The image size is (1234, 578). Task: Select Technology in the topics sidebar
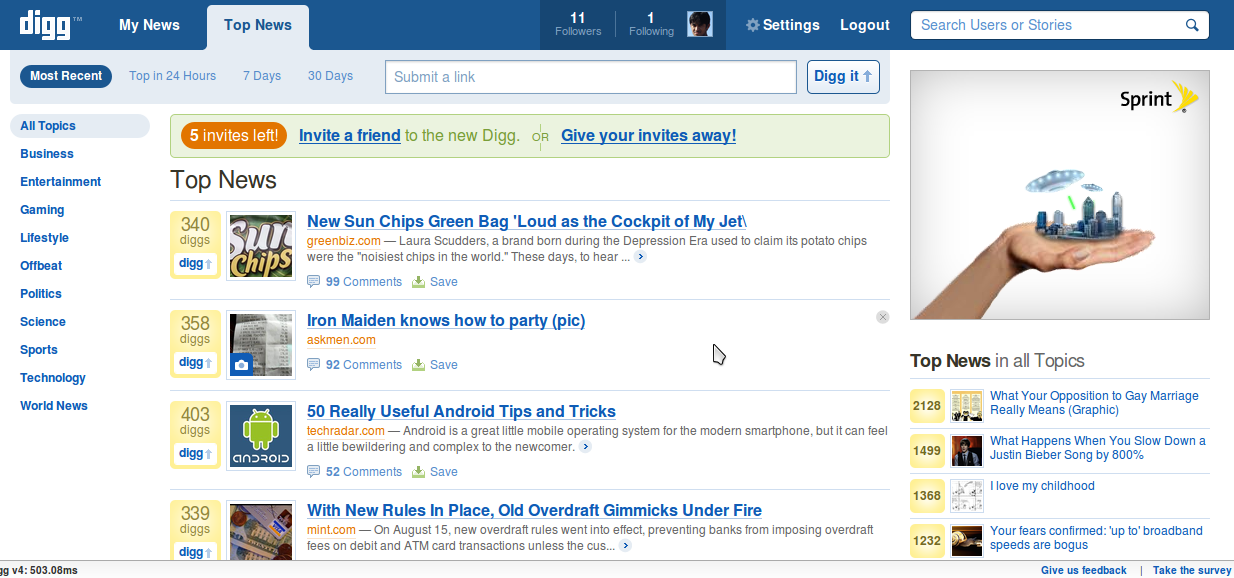(x=53, y=378)
